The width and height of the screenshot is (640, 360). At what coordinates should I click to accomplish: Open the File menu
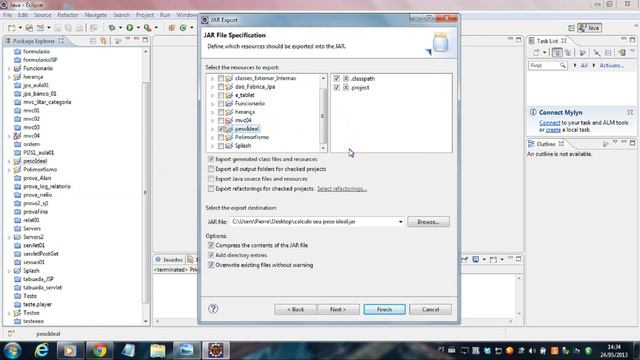click(8, 15)
